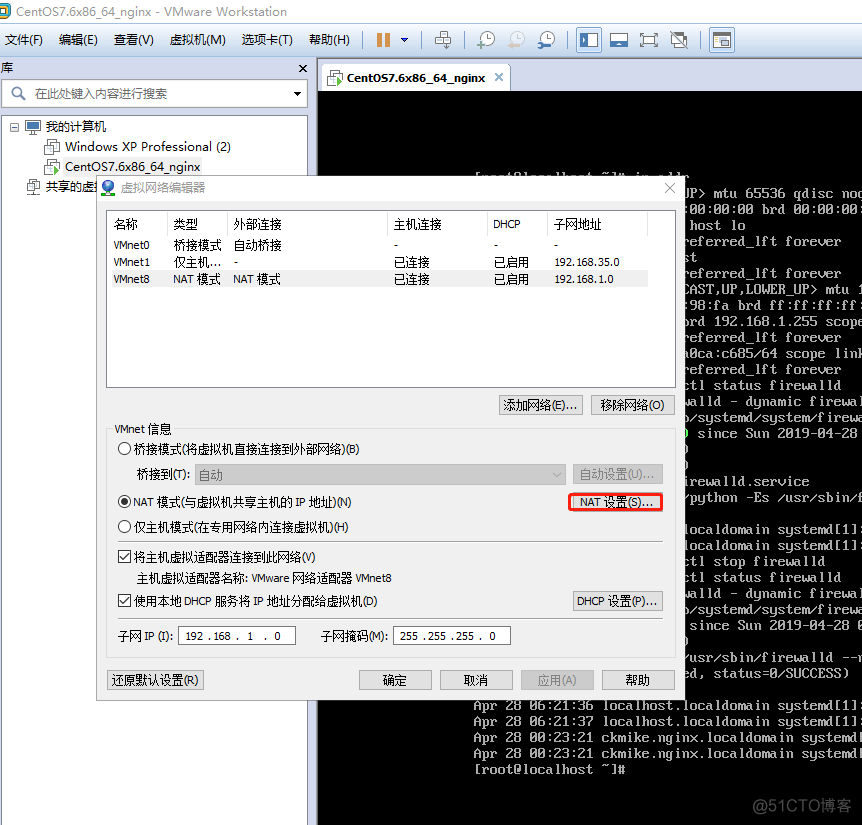Pause the virtual machine from the toolbar
Viewport: 862px width, 825px height.
pyautogui.click(x=383, y=40)
